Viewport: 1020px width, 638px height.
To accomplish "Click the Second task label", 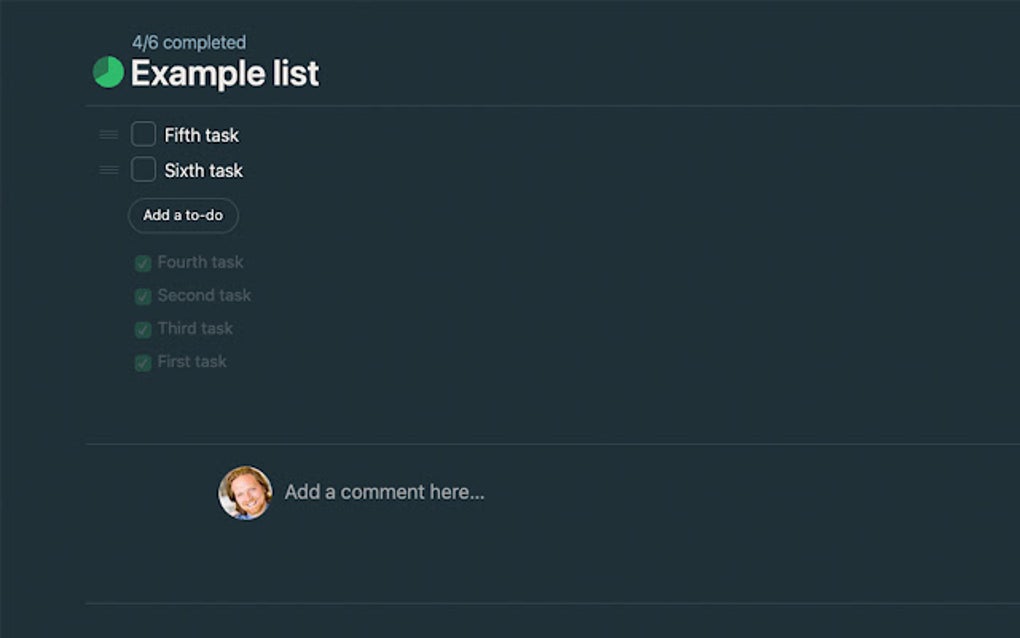I will [203, 296].
